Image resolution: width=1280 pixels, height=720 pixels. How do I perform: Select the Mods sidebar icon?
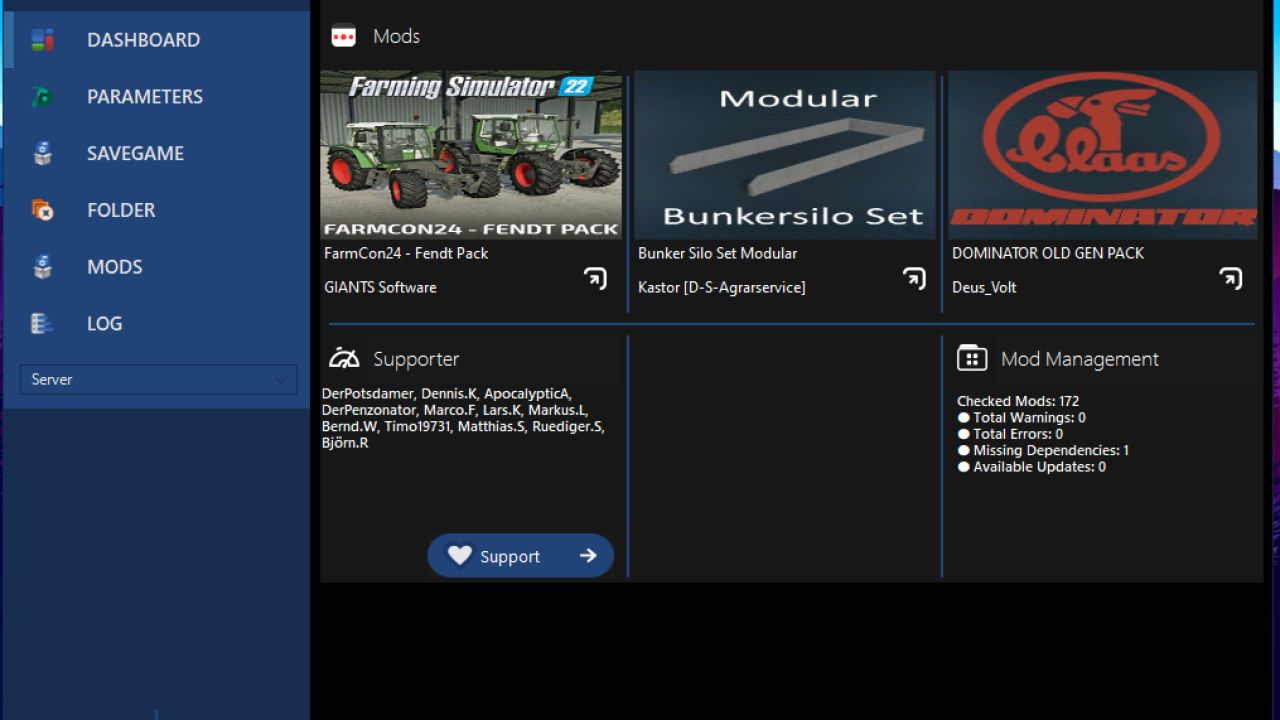(x=42, y=266)
